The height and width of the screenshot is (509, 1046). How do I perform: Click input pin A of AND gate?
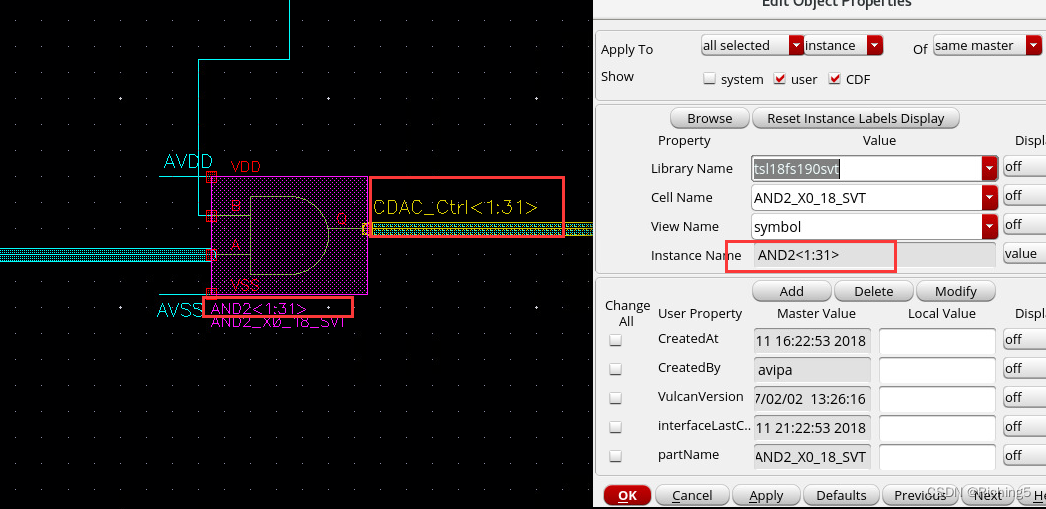[211, 255]
